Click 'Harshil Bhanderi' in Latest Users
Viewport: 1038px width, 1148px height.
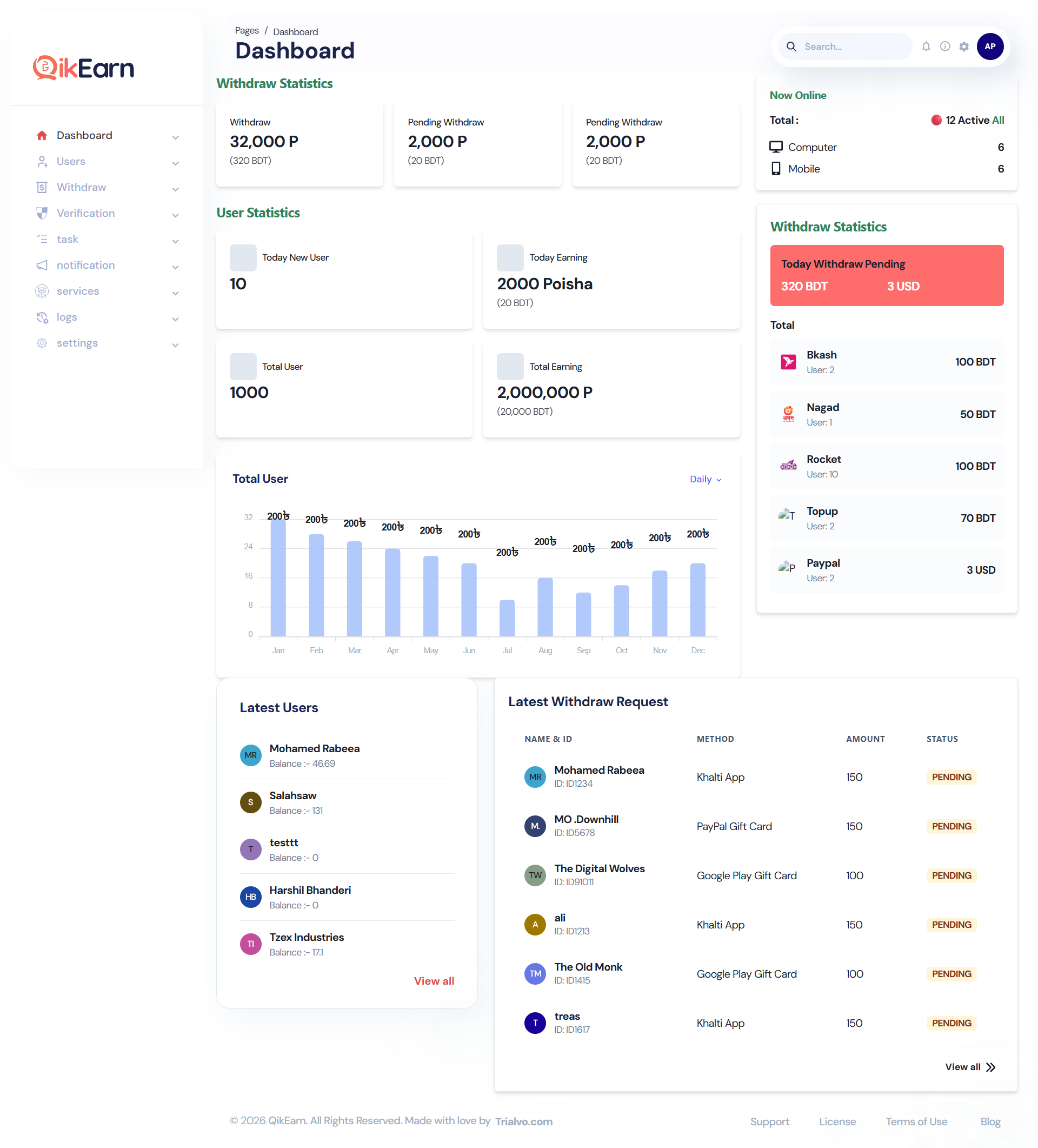310,890
